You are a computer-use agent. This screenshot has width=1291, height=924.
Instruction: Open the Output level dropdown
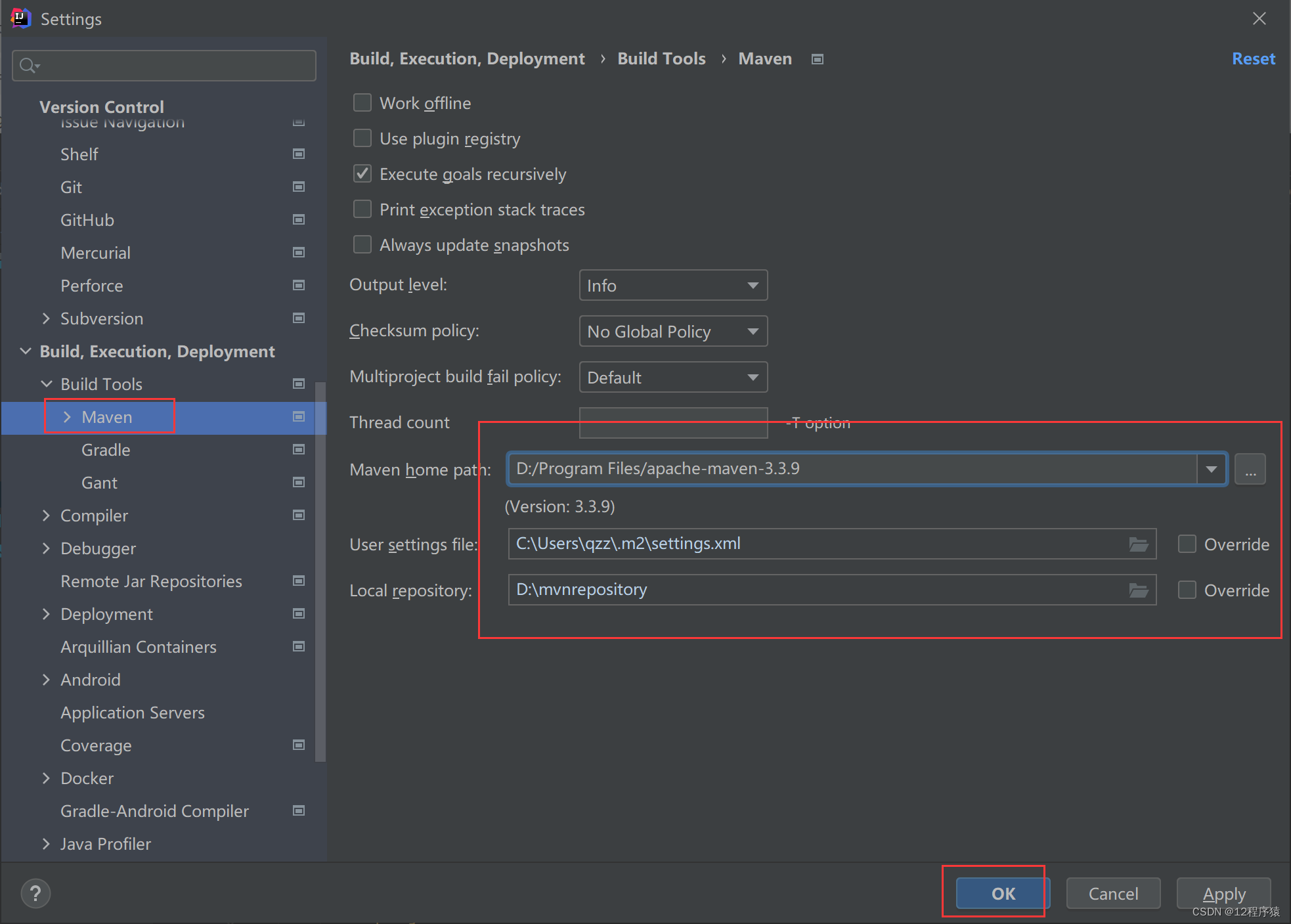673,285
